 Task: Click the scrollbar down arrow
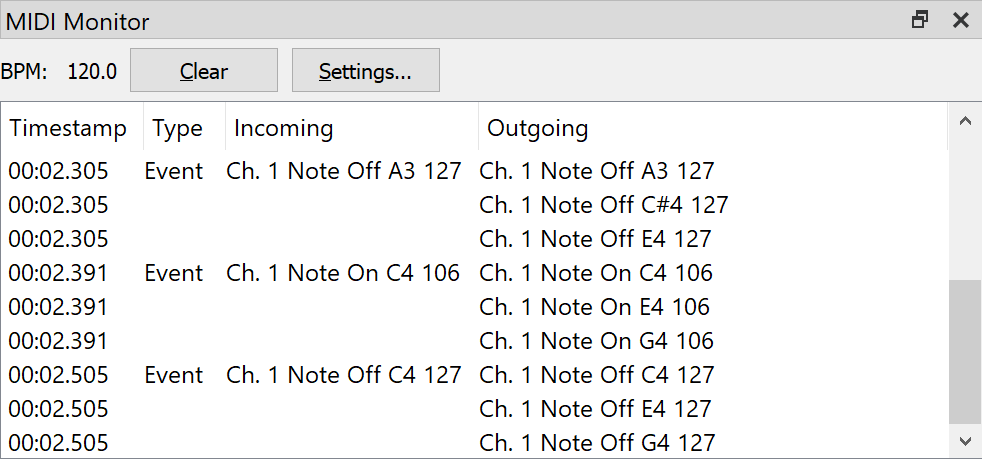[x=964, y=441]
